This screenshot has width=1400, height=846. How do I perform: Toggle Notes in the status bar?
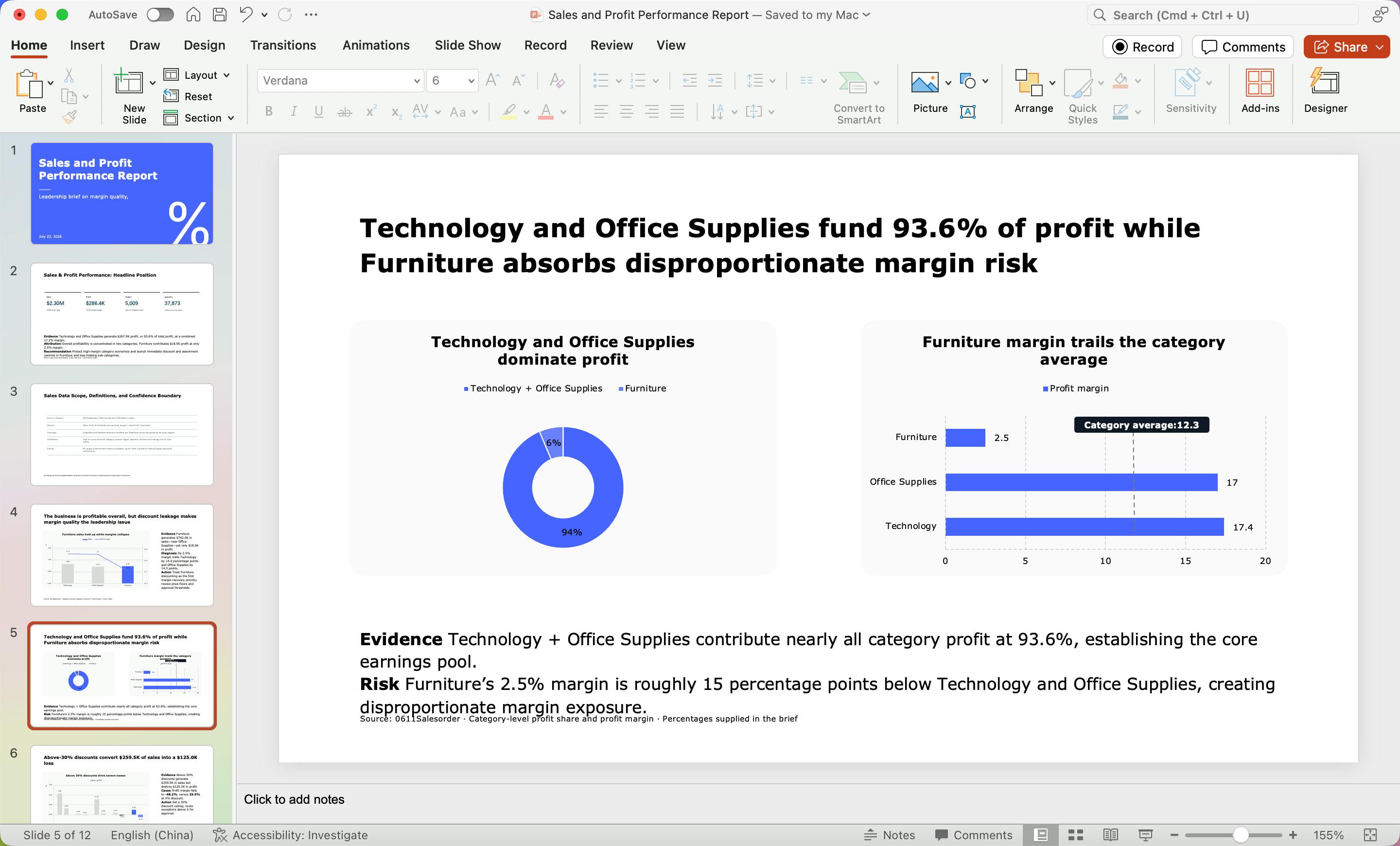pos(889,835)
